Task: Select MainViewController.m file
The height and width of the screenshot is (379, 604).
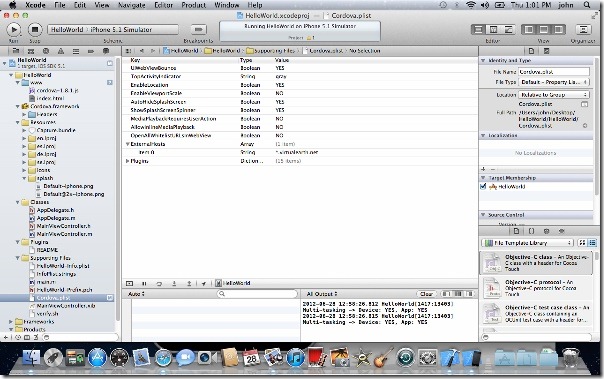Action: (x=64, y=234)
